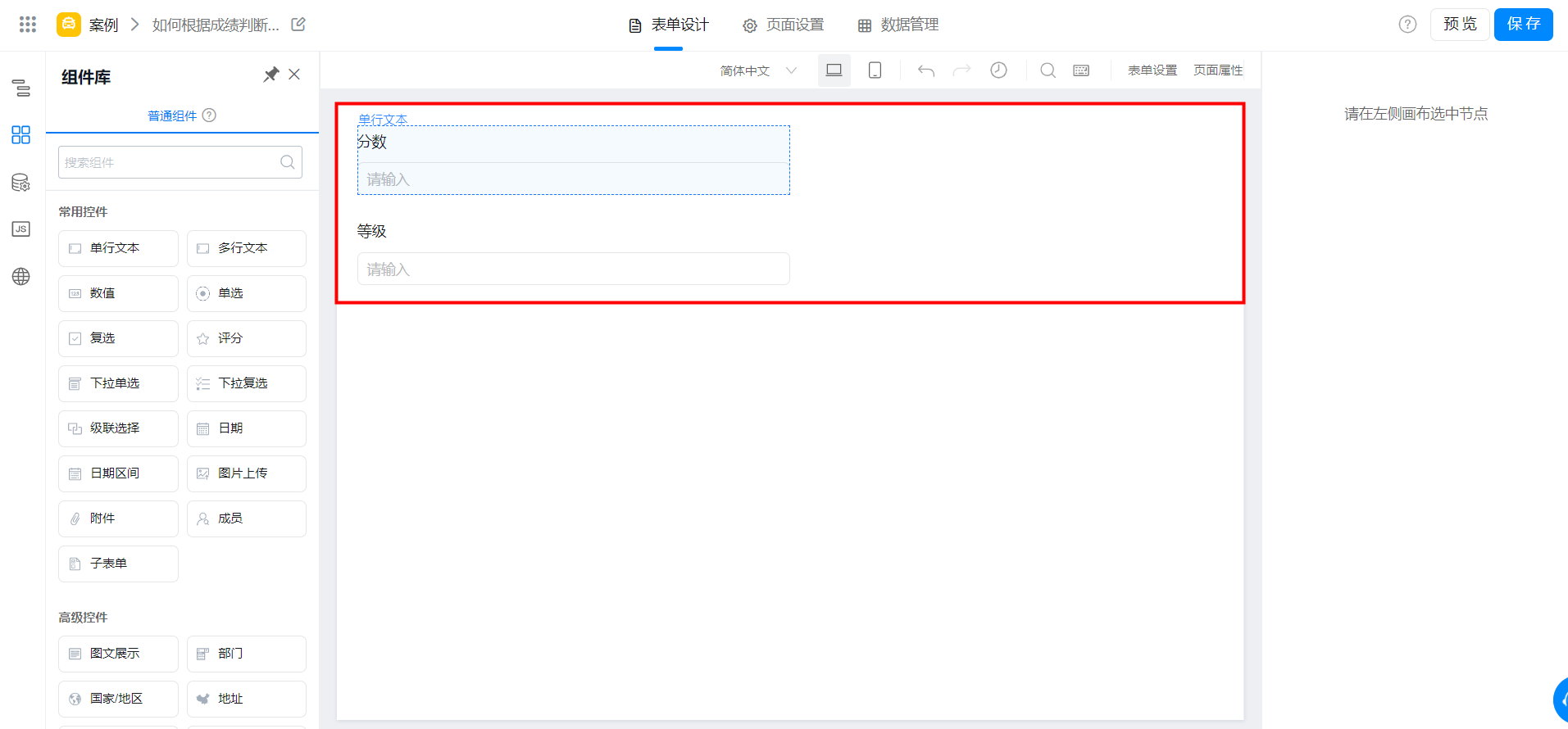Open the 简体中文 language dropdown
This screenshot has height=729, width=1568.
pyautogui.click(x=758, y=70)
